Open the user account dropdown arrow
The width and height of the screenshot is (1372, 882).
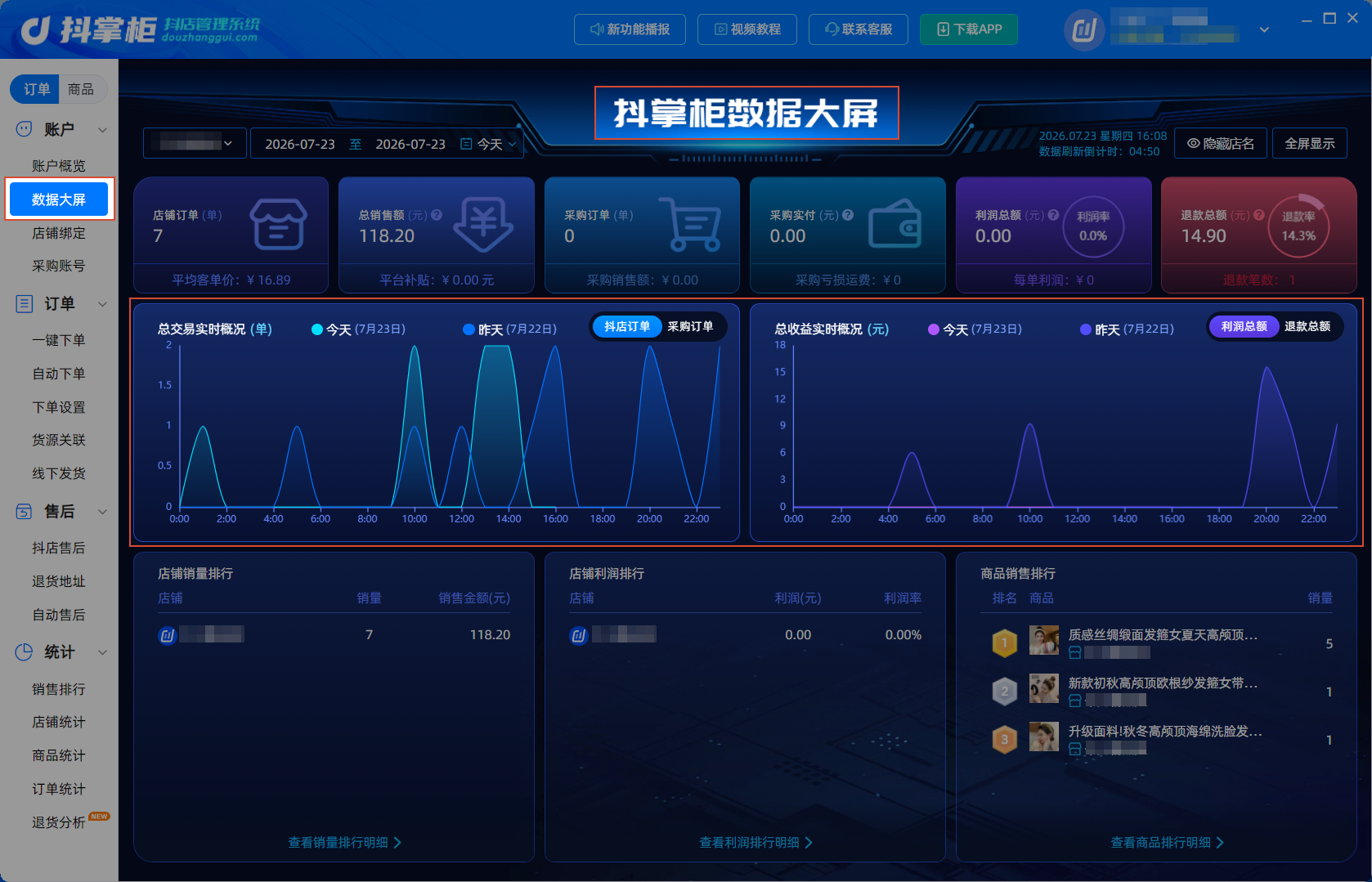tap(1264, 30)
